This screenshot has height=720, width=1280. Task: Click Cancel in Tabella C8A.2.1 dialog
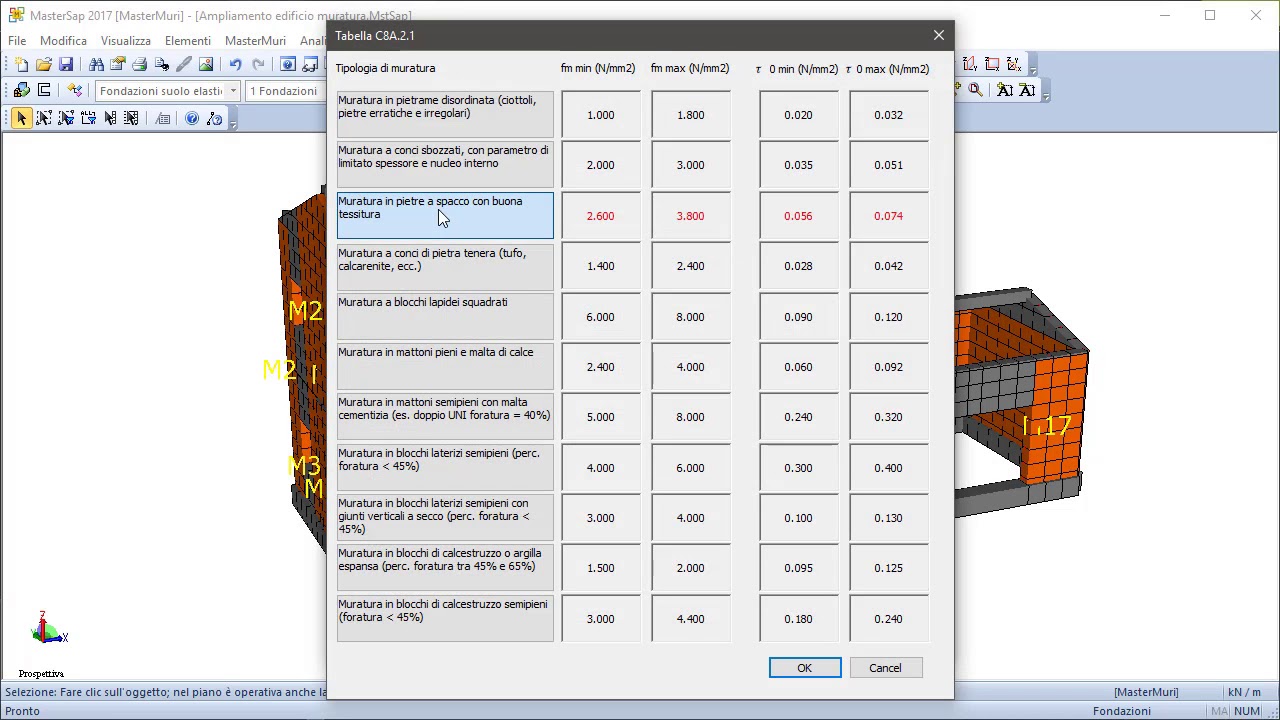tap(885, 668)
